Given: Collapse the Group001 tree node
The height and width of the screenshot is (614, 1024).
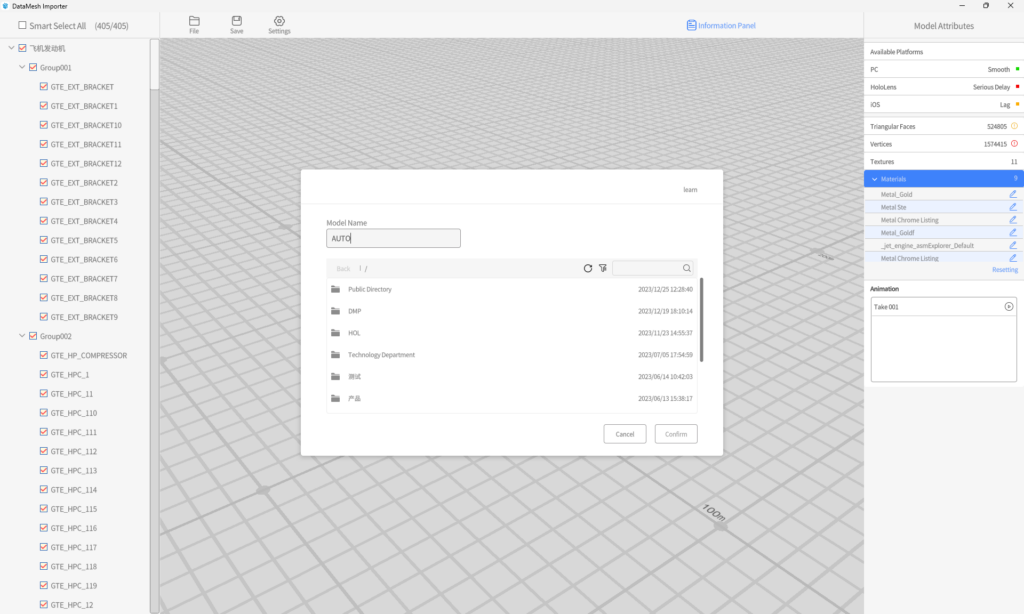Looking at the screenshot, I should [x=22, y=67].
